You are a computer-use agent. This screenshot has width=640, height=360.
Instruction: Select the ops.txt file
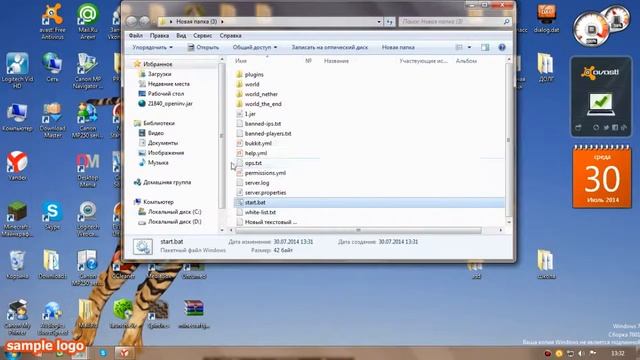tap(253, 163)
